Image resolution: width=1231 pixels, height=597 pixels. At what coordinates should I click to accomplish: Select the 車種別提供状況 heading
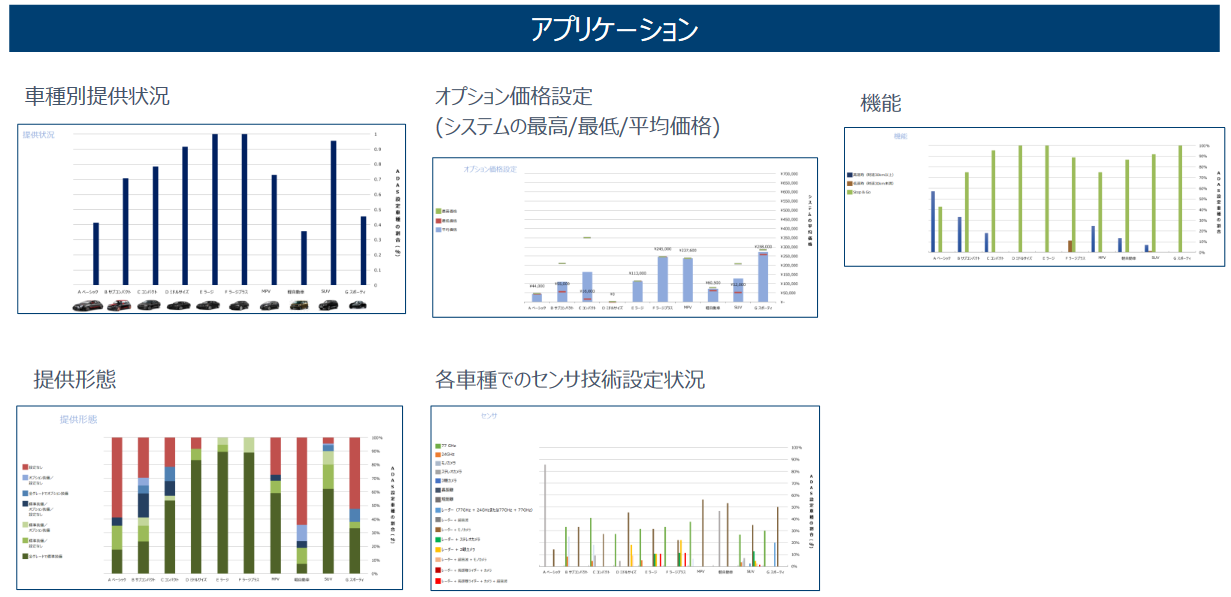coord(97,96)
